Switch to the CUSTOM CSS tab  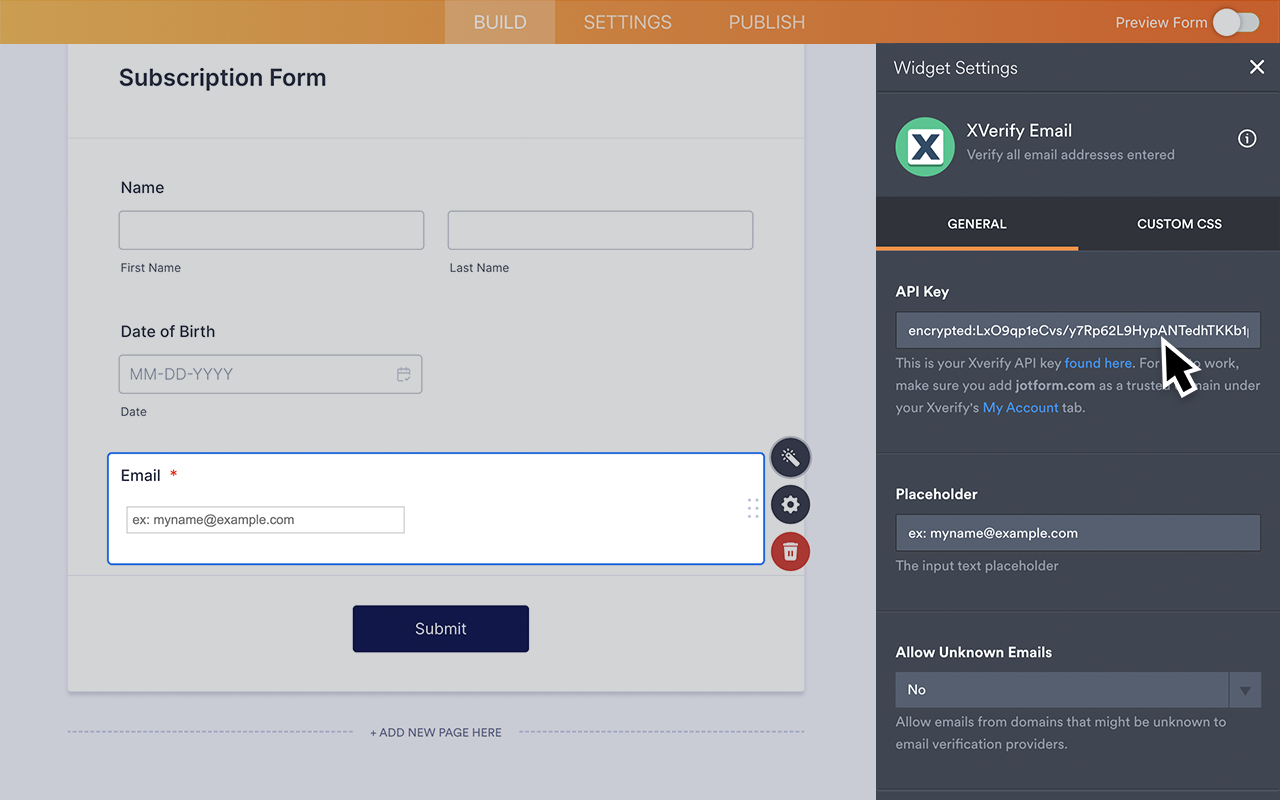coord(1178,223)
